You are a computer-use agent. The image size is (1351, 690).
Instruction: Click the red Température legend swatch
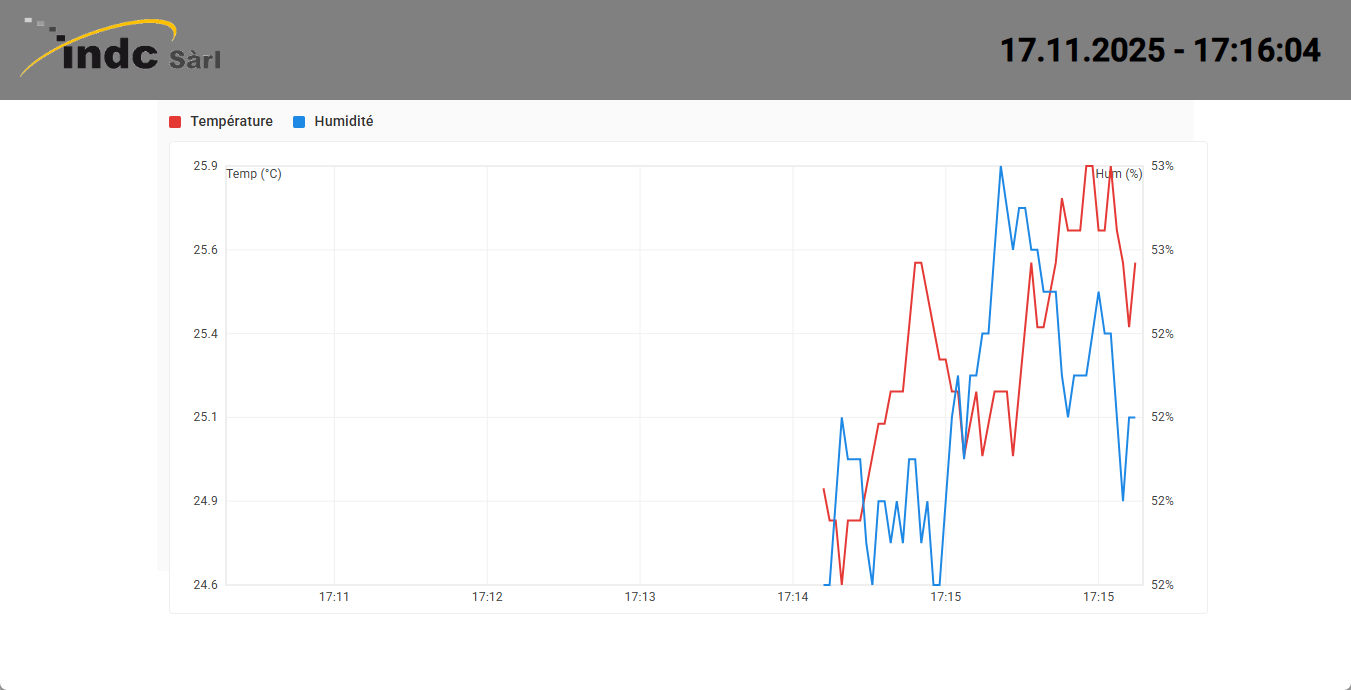tap(175, 122)
